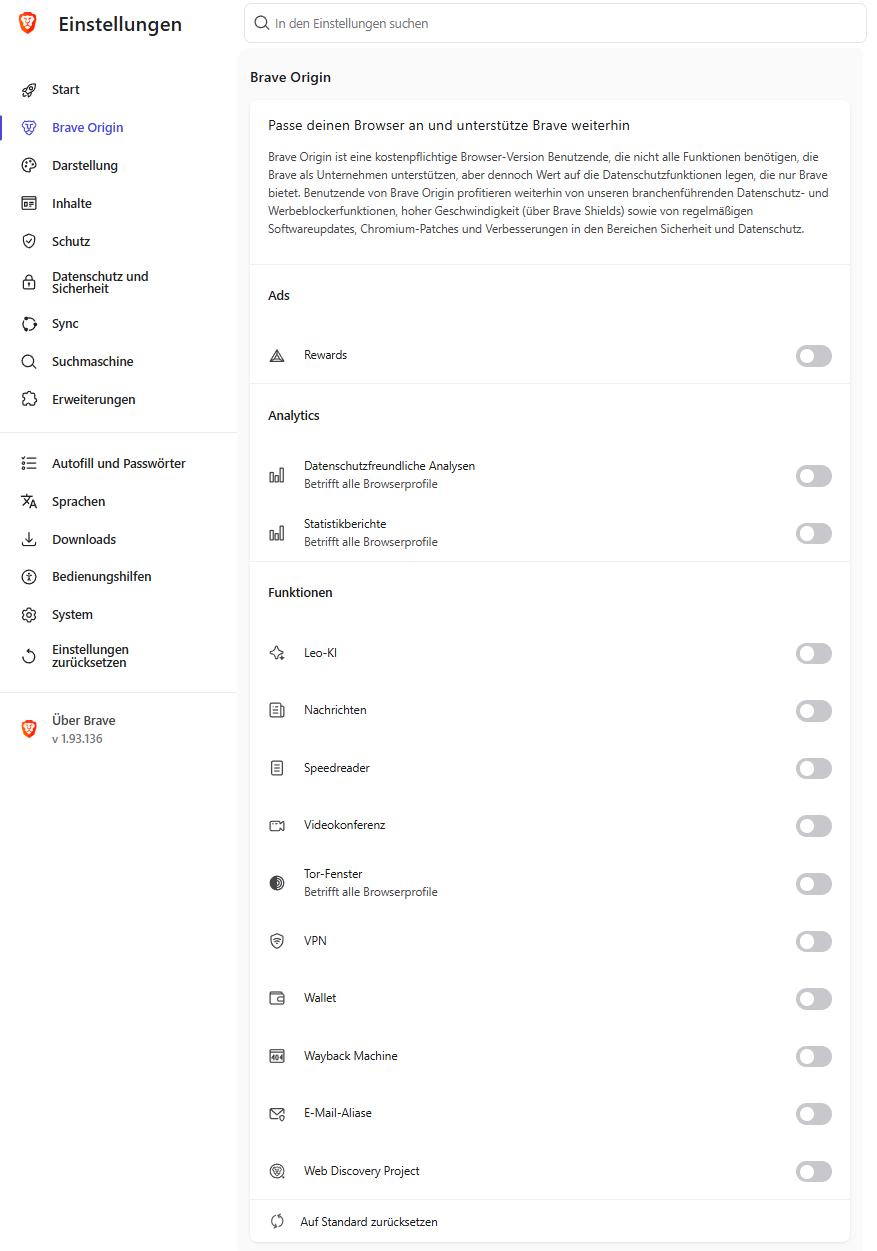
Task: Click the Brave lion logo beside Einstellungen
Action: 28,24
